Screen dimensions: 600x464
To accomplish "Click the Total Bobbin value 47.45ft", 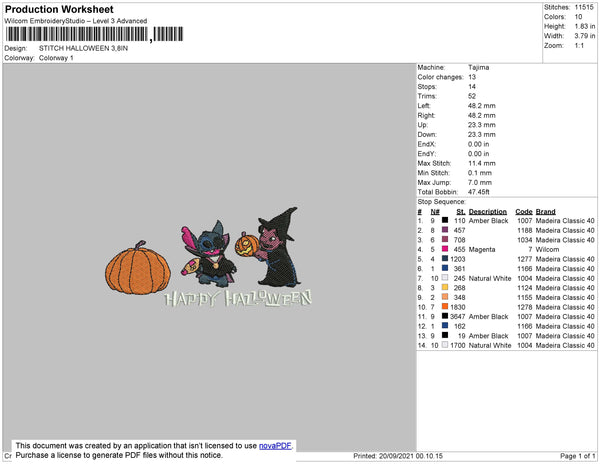I will click(479, 192).
